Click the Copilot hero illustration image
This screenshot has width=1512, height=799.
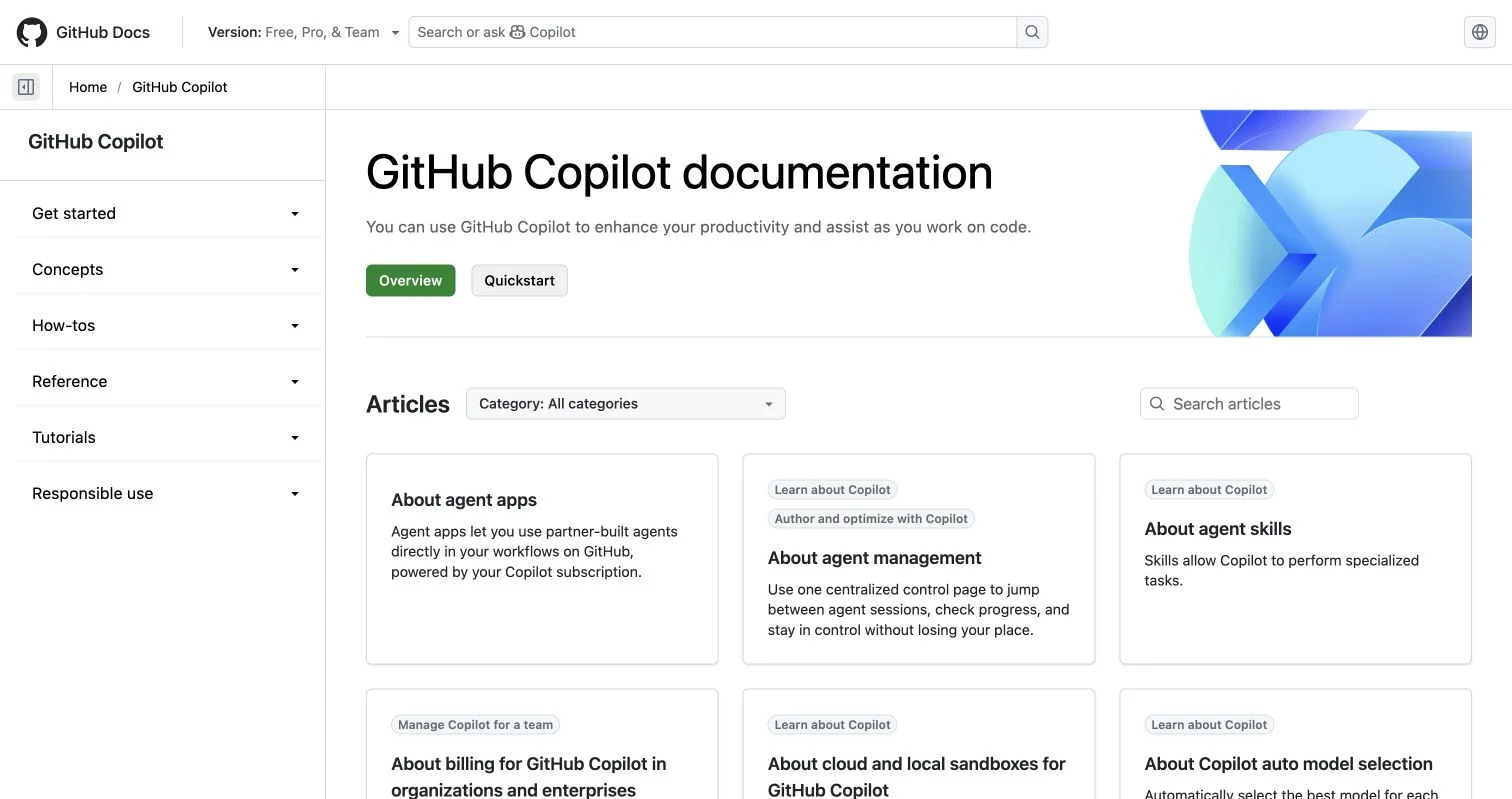point(1330,223)
